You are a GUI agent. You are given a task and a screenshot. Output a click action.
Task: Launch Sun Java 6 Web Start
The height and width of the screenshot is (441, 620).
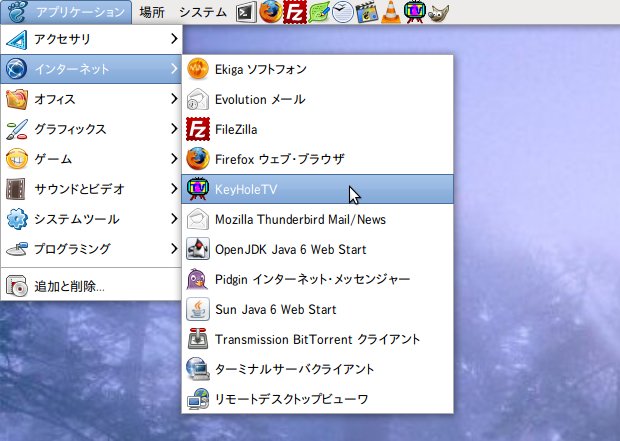[x=318, y=309]
